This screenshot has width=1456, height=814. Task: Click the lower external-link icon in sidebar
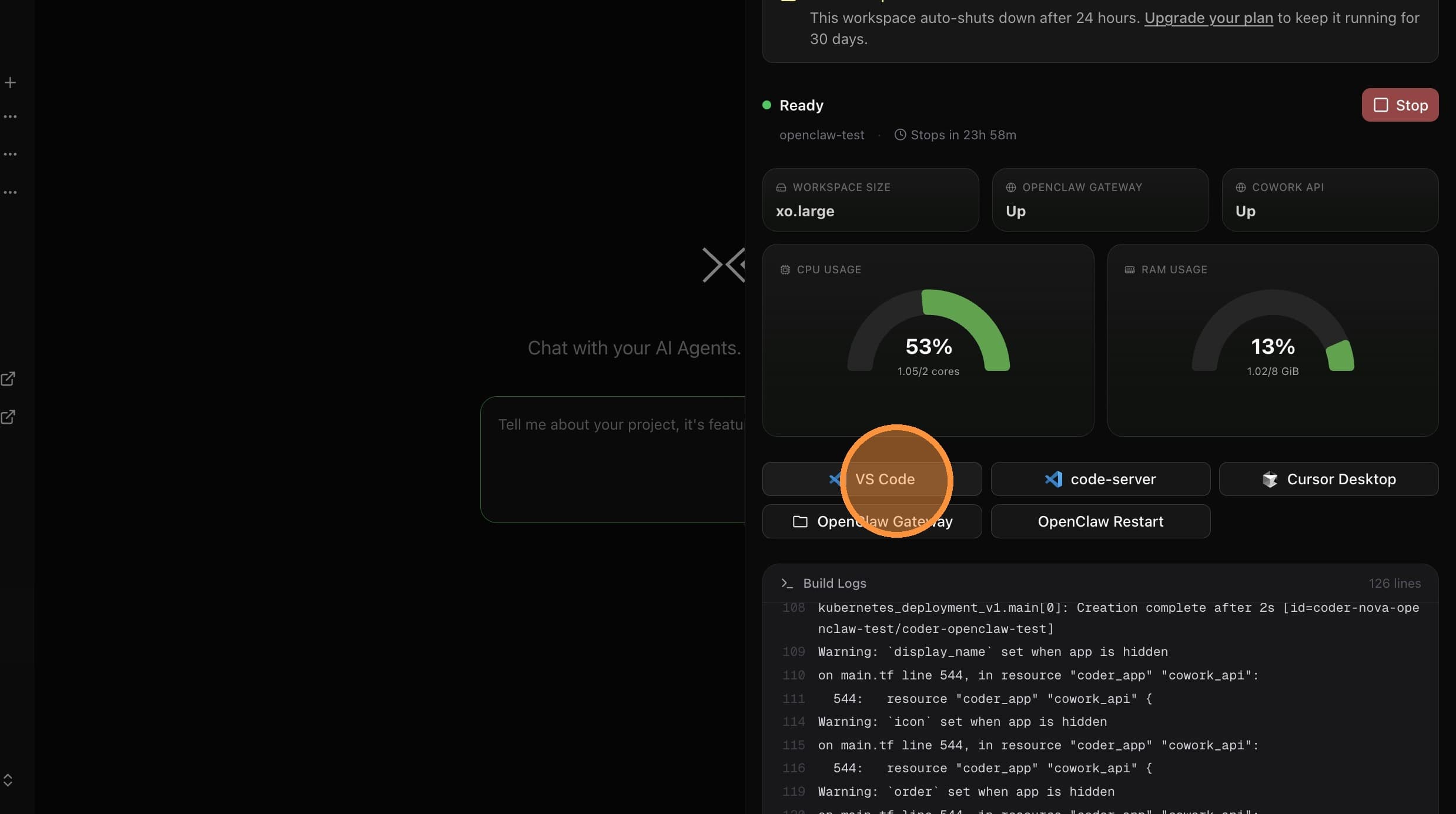[x=8, y=417]
